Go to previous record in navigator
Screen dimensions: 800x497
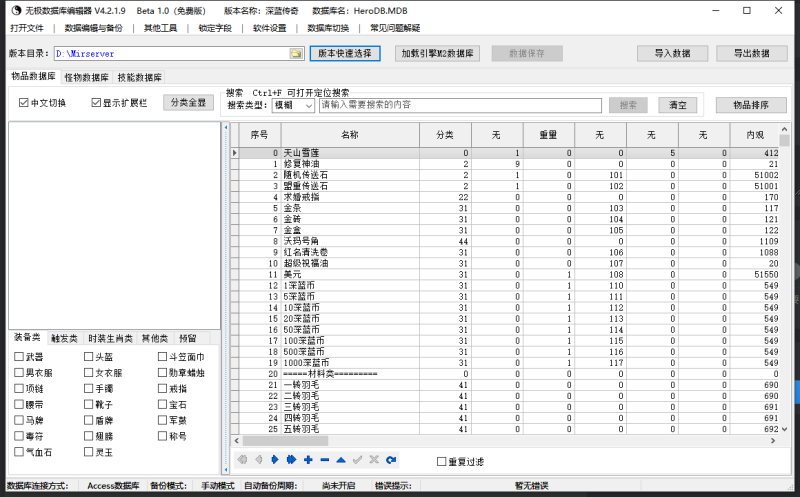coord(259,460)
